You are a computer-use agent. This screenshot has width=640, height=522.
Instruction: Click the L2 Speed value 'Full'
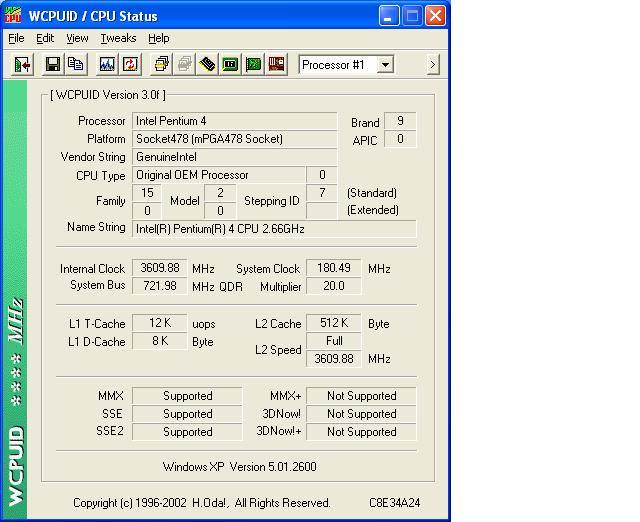click(333, 341)
